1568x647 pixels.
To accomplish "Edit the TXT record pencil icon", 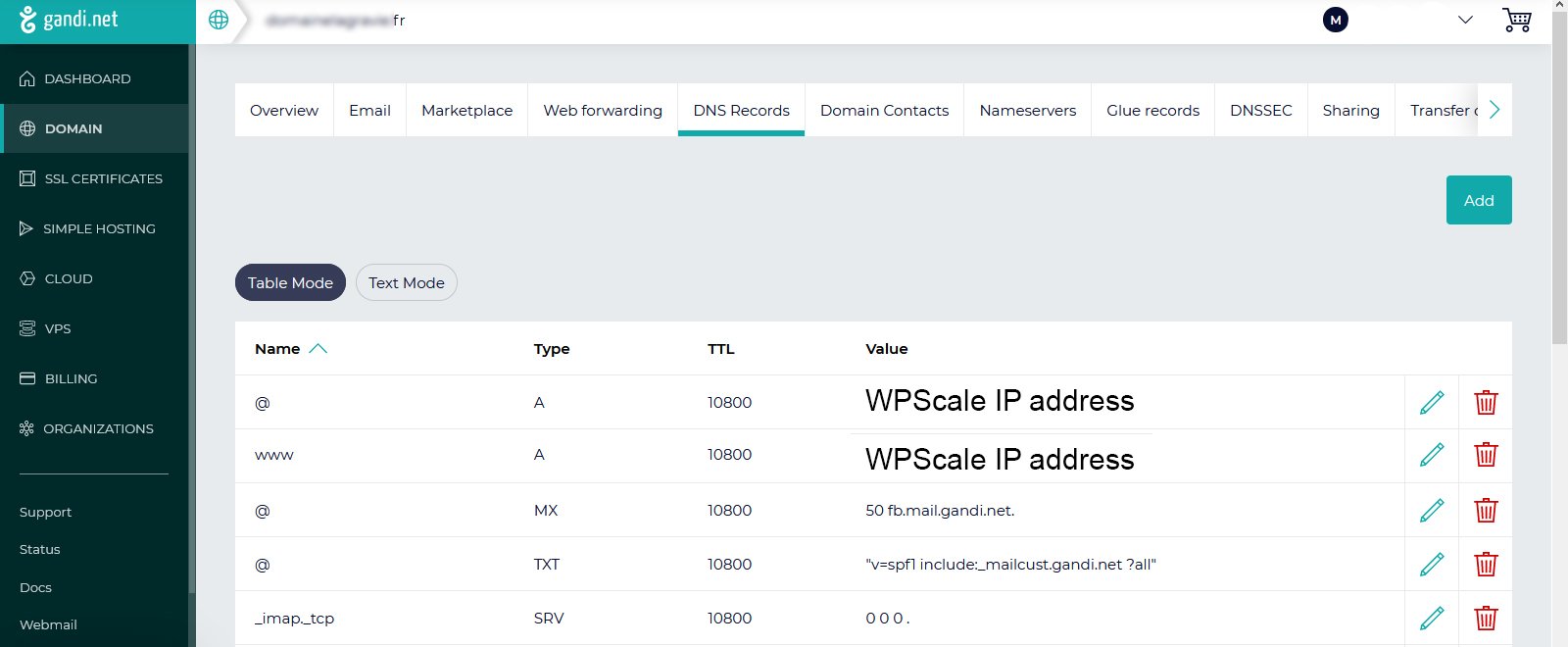I will [1432, 565].
